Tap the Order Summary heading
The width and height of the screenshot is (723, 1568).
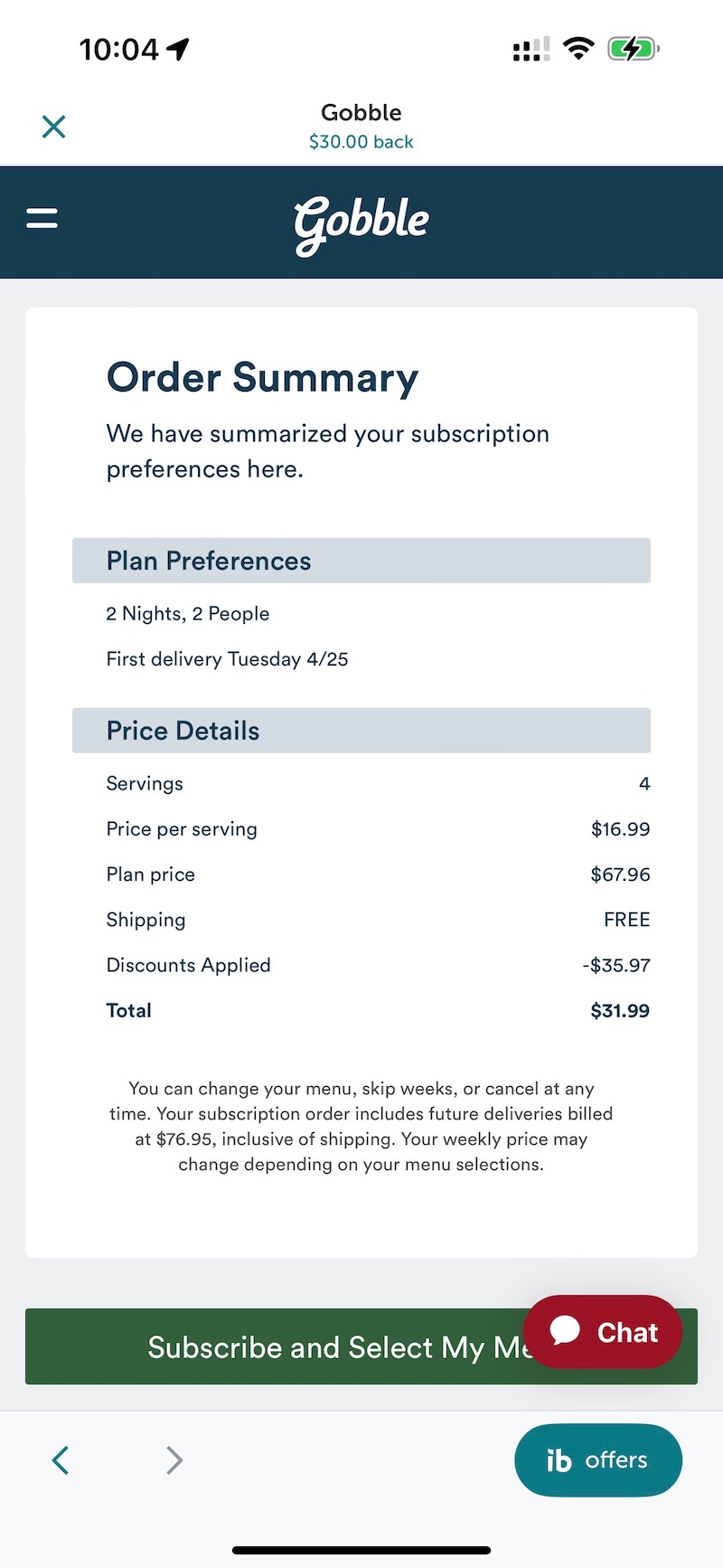[x=262, y=377]
